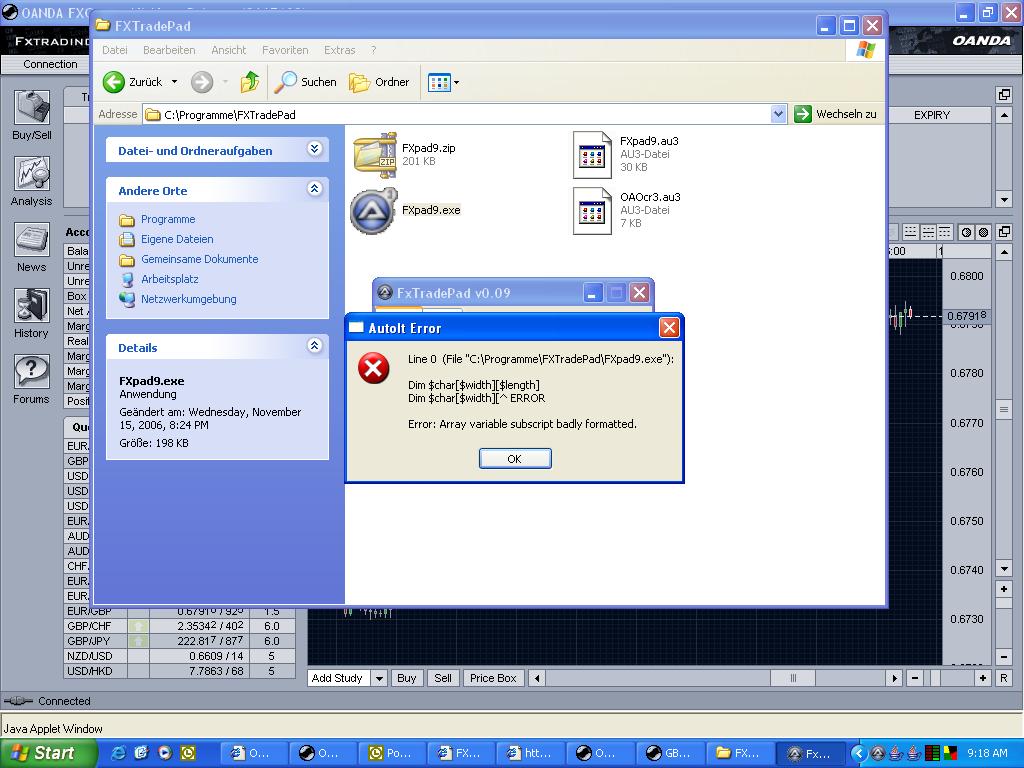1024x768 pixels.
Task: Collapse the Andere Orte panel
Action: [314, 189]
